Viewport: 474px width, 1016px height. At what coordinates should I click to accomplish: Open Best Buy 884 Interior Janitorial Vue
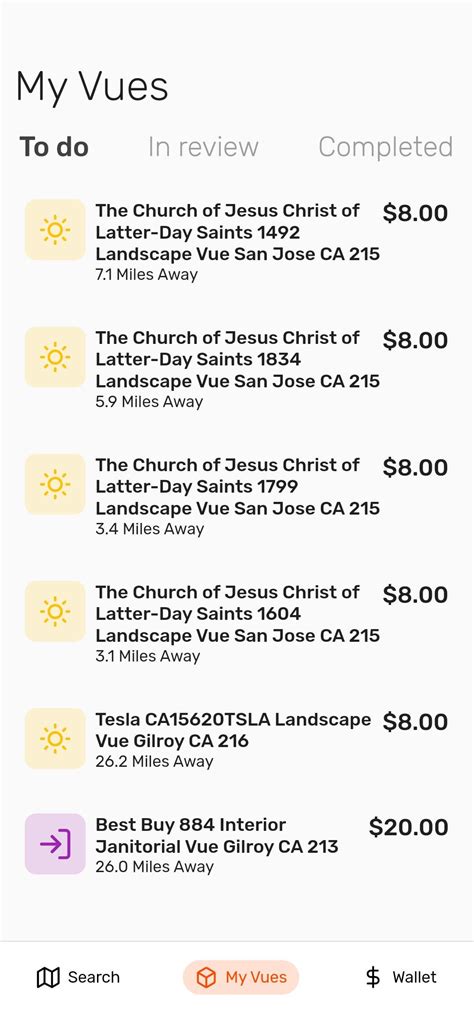[x=217, y=835]
